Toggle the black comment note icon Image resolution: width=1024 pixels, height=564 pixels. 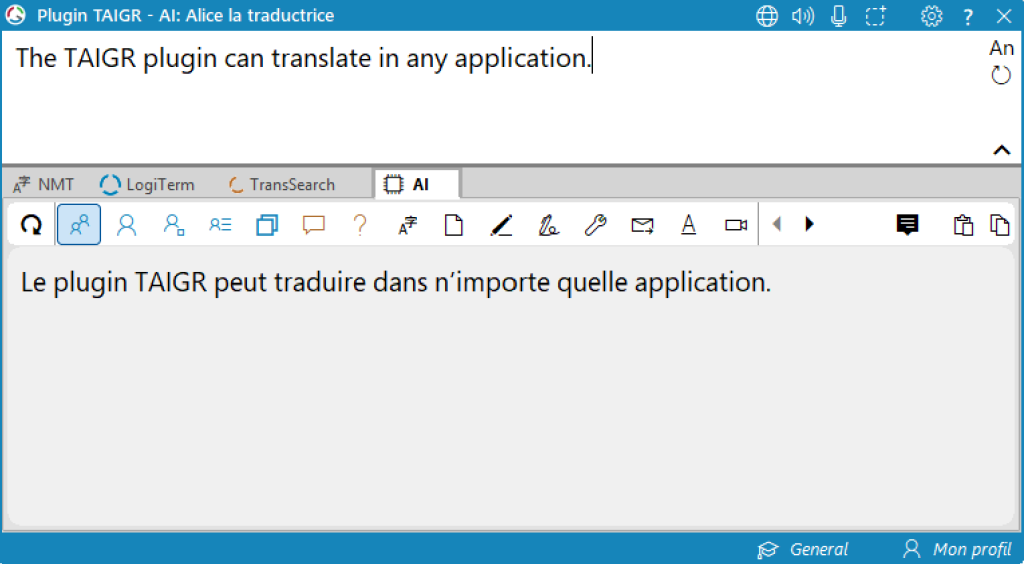click(907, 225)
